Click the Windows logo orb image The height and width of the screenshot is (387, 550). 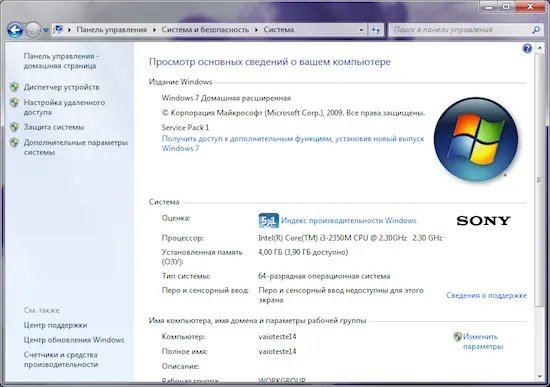476,140
